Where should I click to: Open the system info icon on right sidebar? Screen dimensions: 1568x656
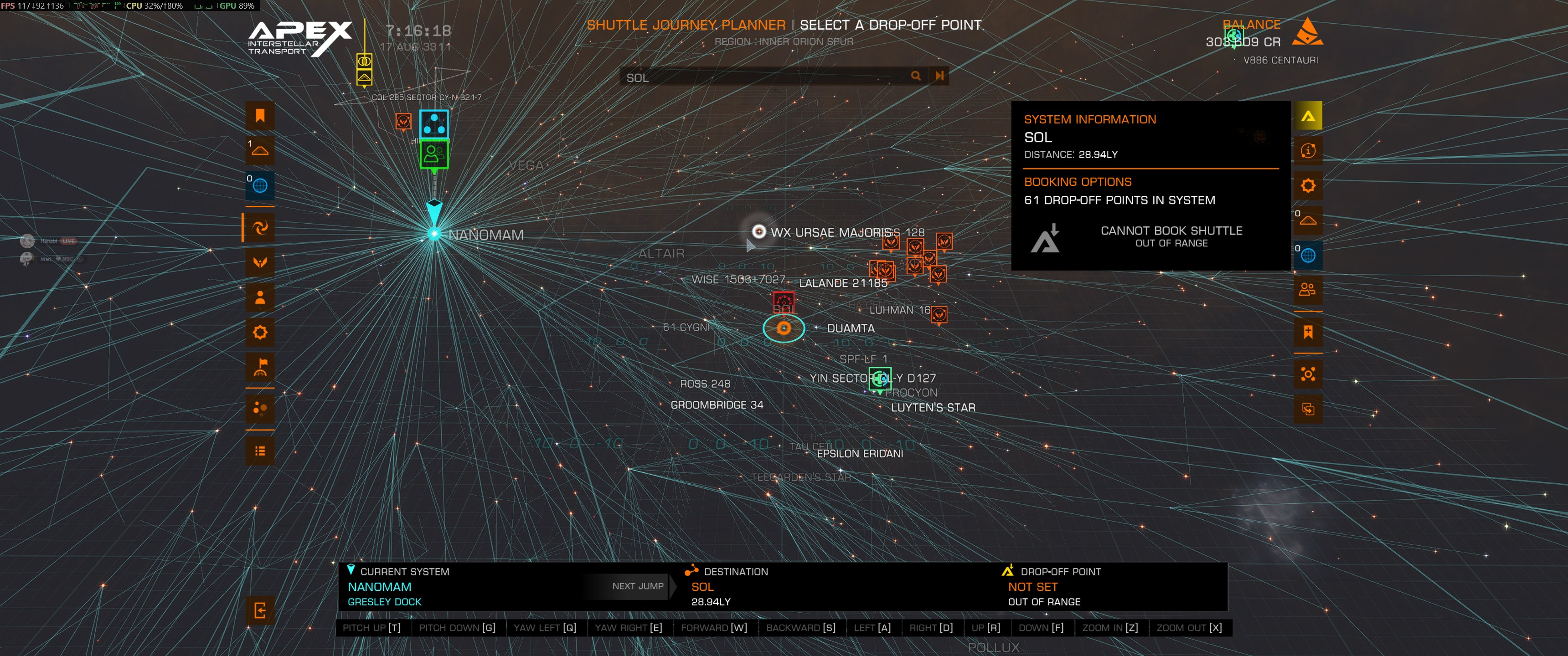pos(1307,150)
